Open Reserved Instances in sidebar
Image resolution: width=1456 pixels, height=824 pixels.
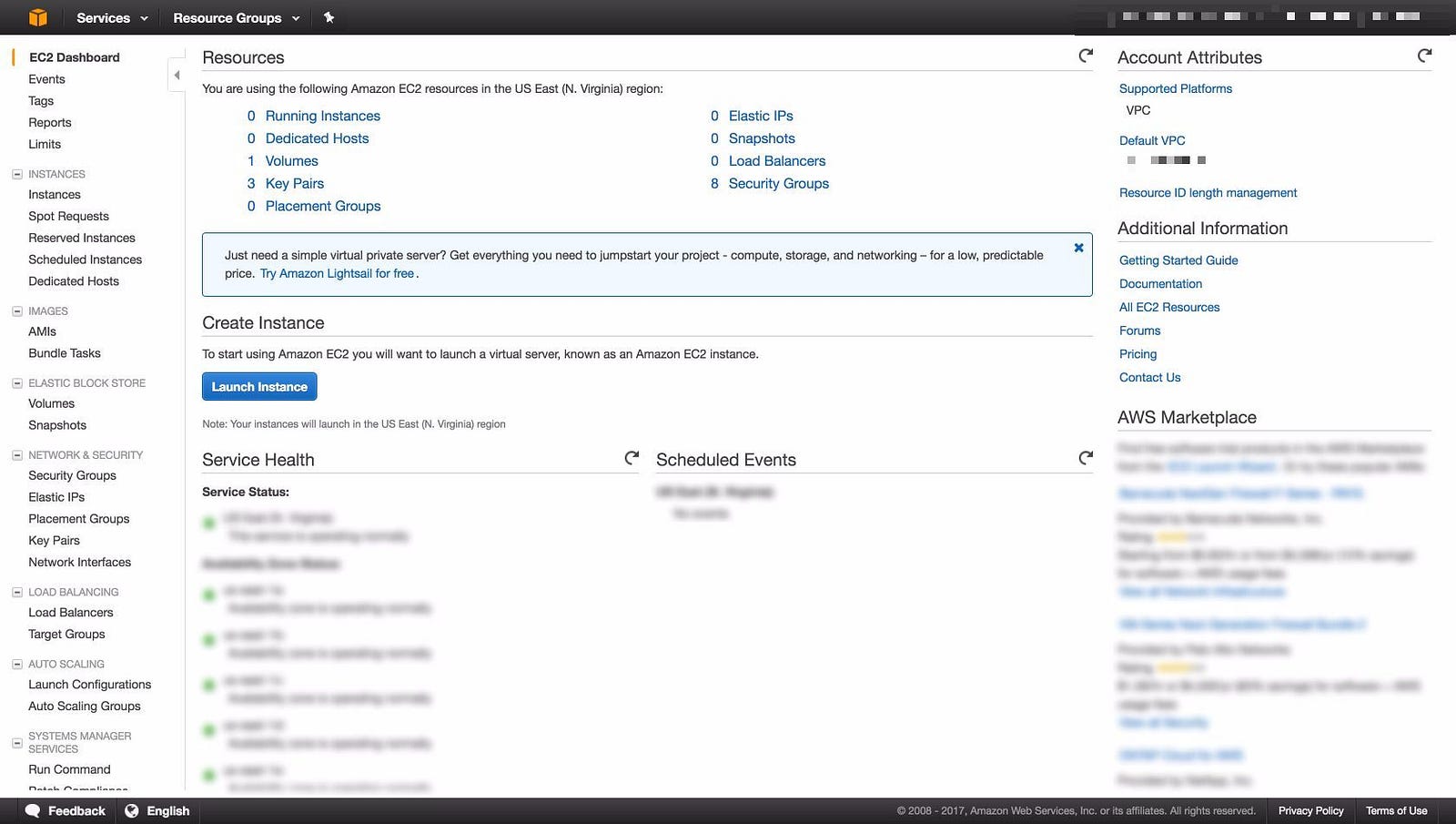coord(82,238)
